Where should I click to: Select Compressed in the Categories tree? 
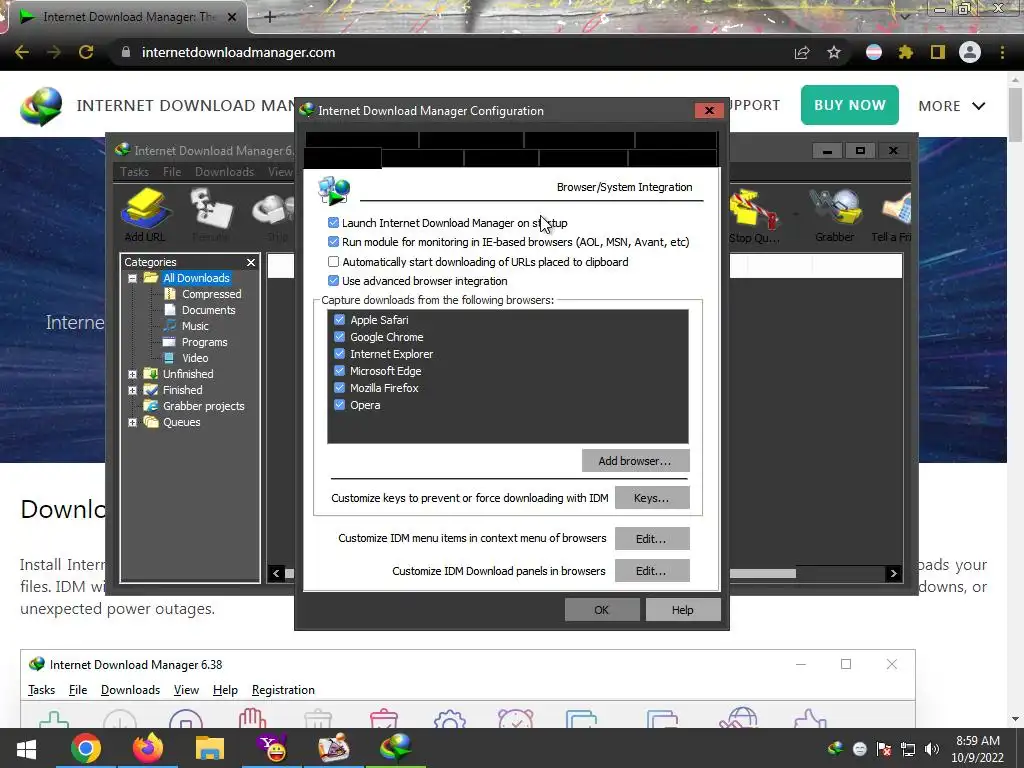coord(212,294)
